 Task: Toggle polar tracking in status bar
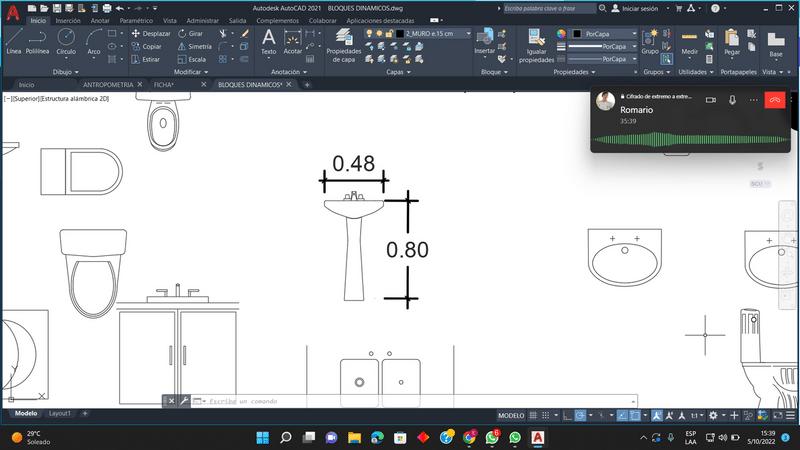click(x=580, y=415)
